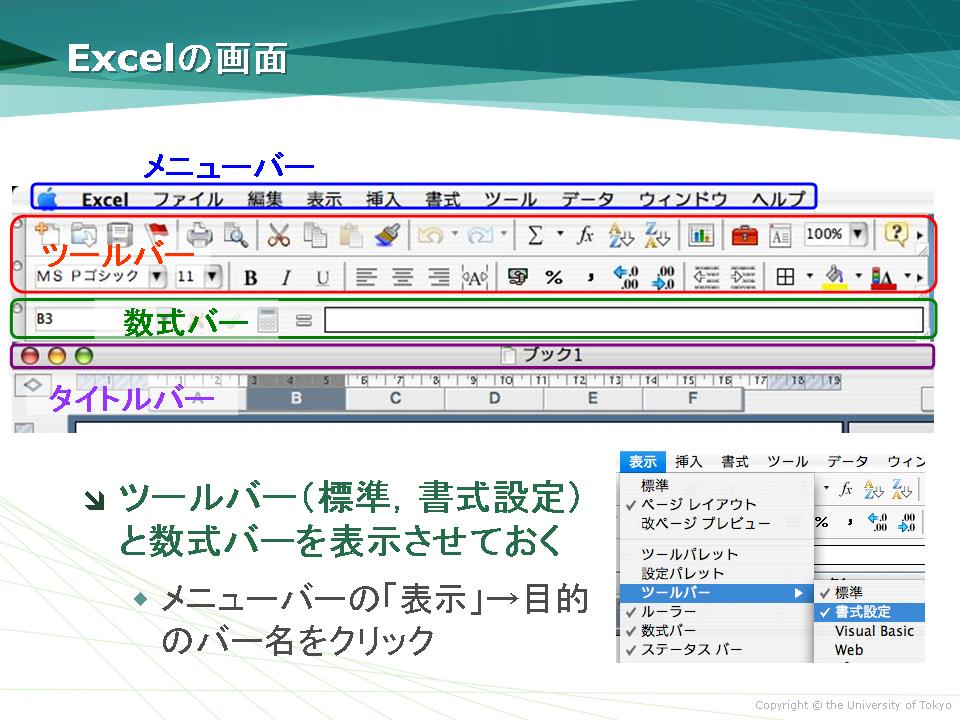Save the workbook with floppy icon
The width and height of the screenshot is (960, 720).
pyautogui.click(x=119, y=234)
